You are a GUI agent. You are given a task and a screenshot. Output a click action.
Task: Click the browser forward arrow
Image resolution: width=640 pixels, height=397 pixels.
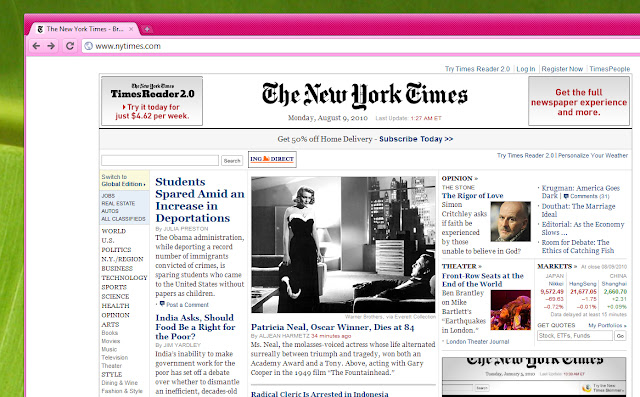pos(51,46)
